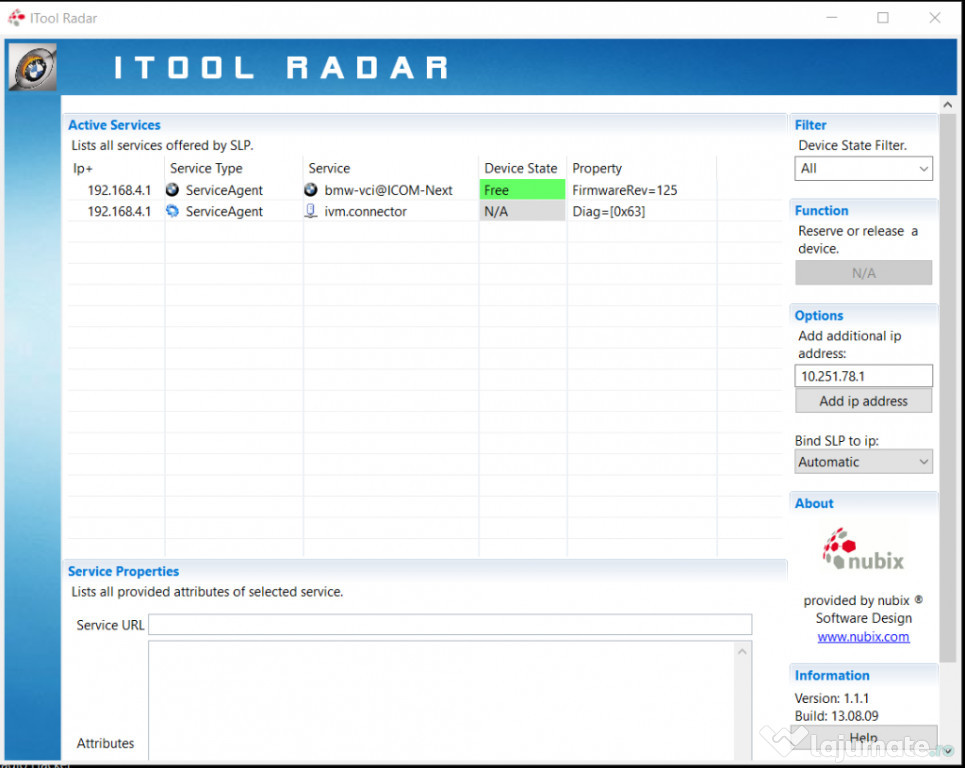The image size is (965, 768).
Task: Click the green Free device state cell
Action: tap(523, 190)
